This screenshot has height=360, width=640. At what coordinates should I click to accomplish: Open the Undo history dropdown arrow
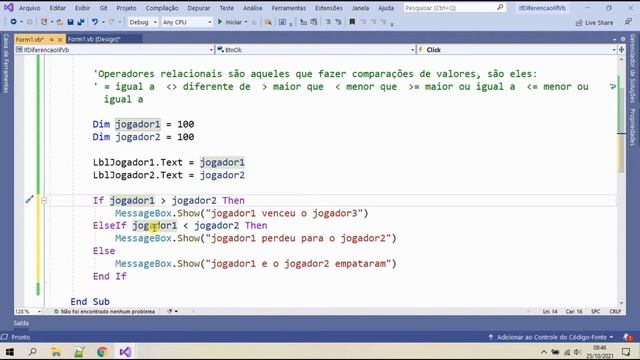(103, 22)
